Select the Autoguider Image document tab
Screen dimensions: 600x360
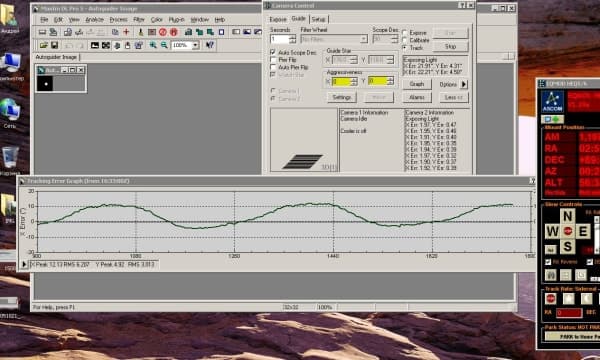[x=56, y=57]
